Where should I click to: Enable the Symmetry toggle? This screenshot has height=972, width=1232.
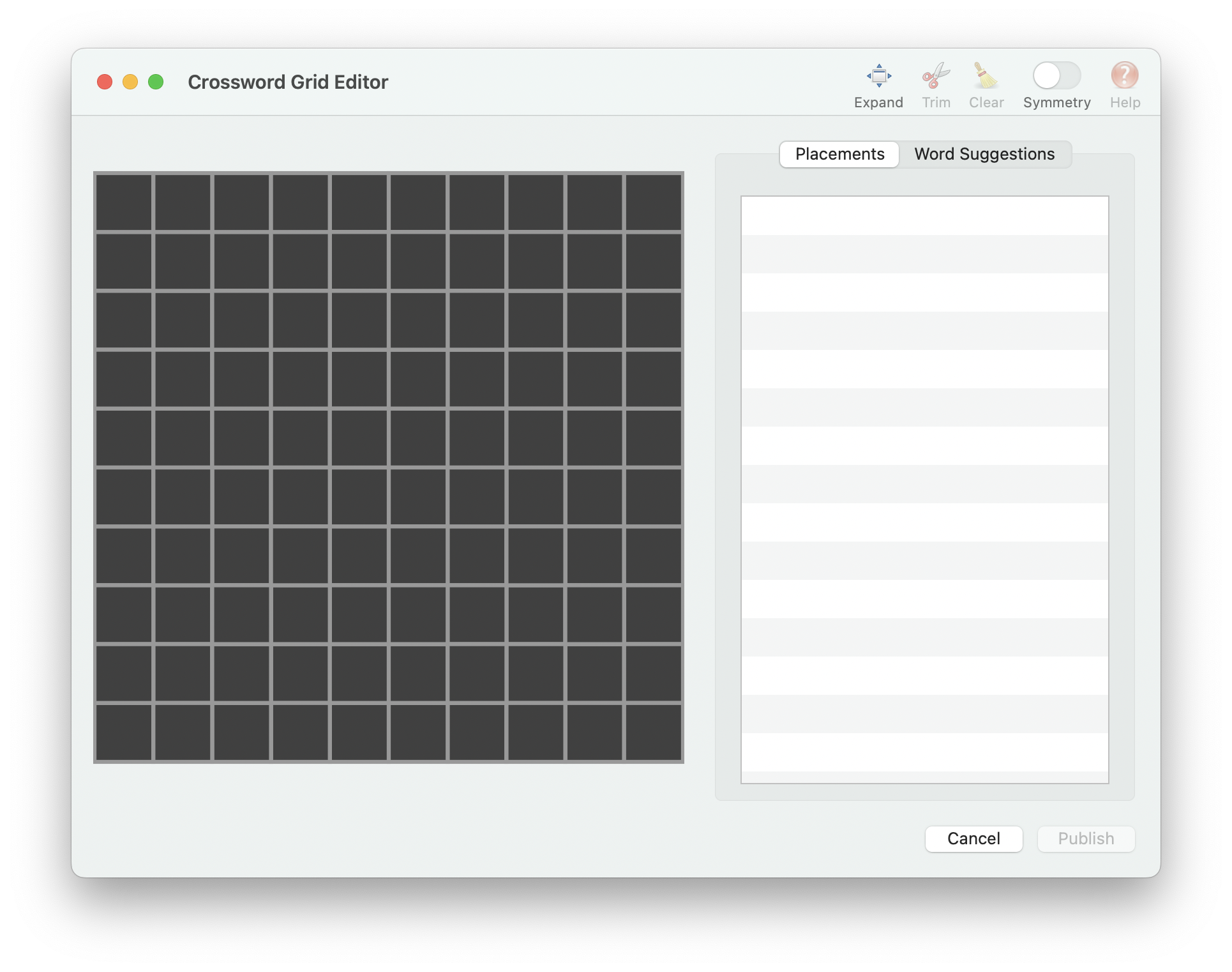(1057, 77)
